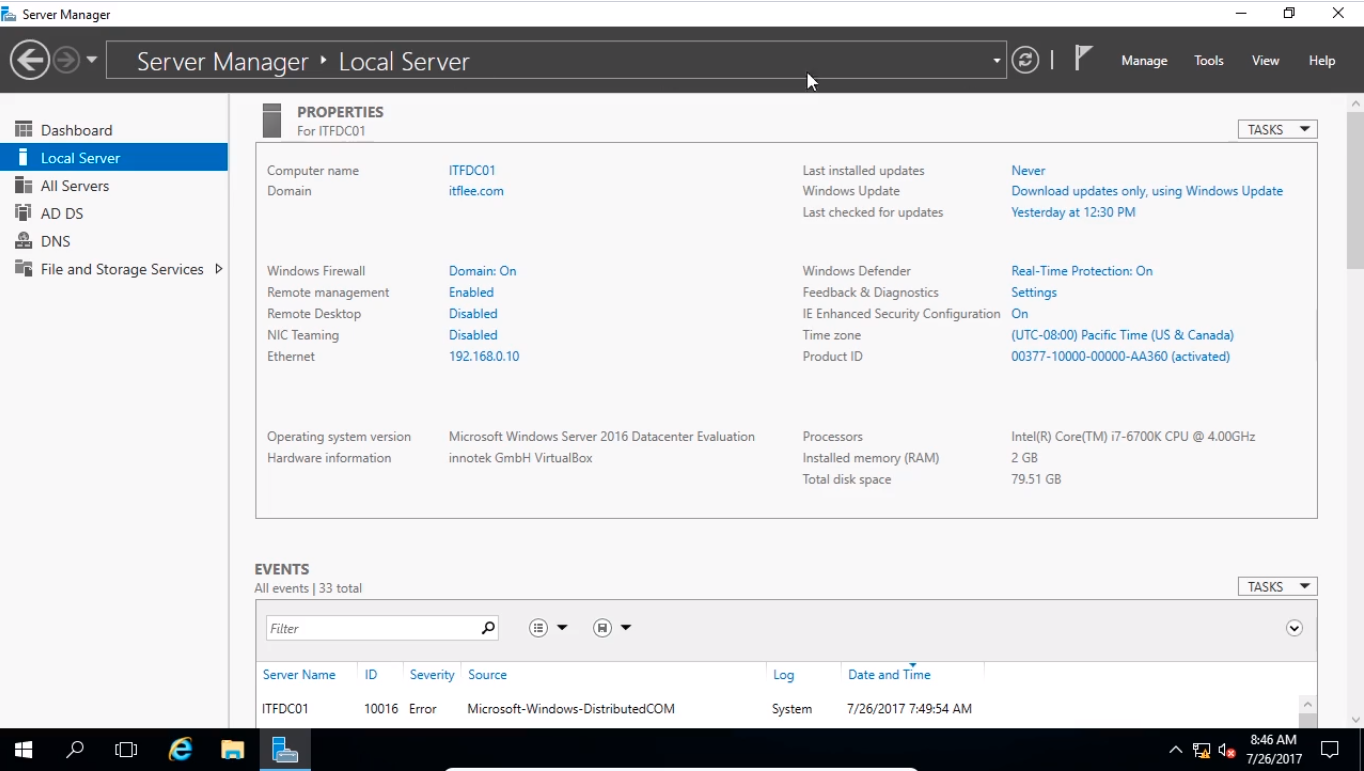Select the Microsoft-Windows-DistributedCOM event row

(x=777, y=709)
